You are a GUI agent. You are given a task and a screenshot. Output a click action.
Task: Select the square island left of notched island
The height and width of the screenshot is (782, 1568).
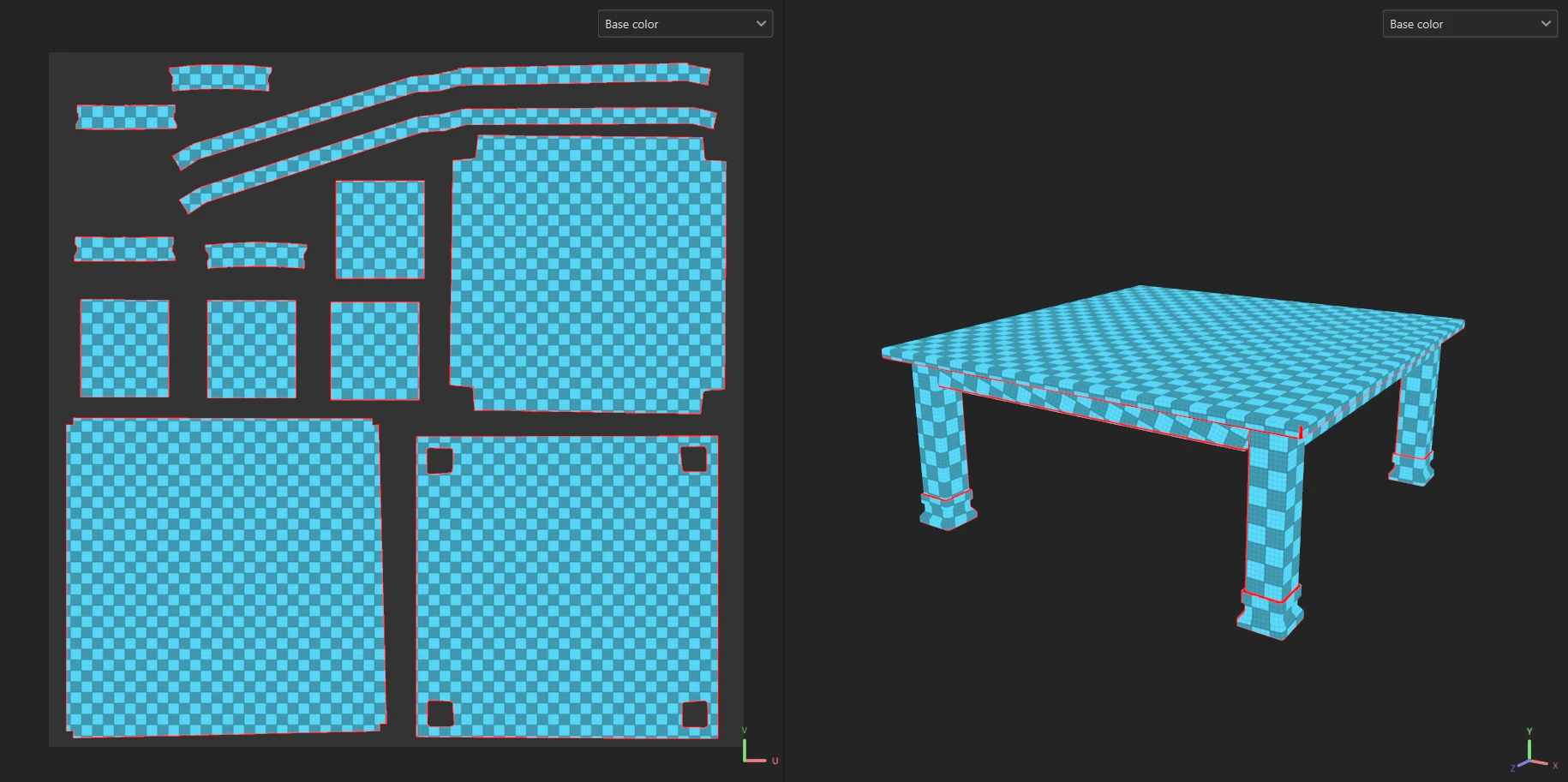(380, 230)
